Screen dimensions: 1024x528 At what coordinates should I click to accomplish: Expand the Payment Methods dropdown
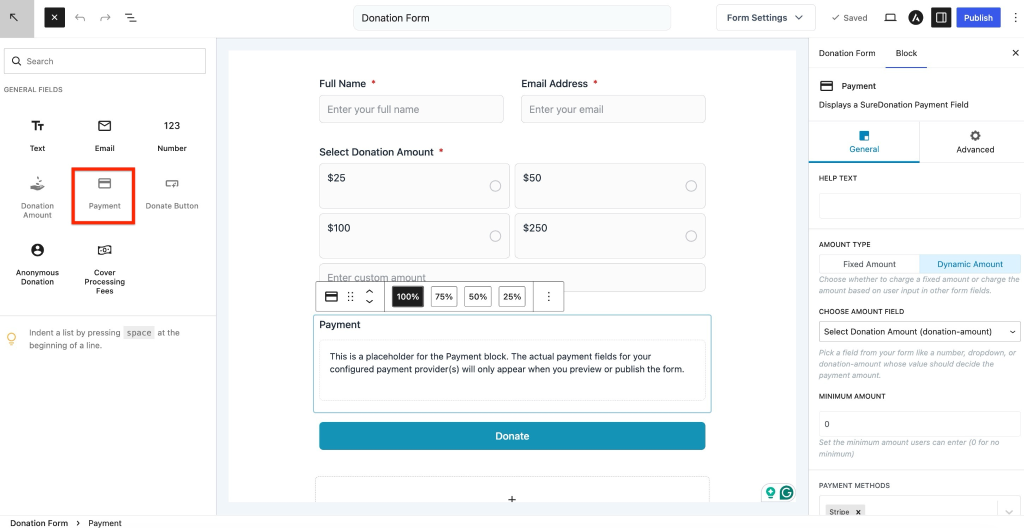[x=1010, y=512]
